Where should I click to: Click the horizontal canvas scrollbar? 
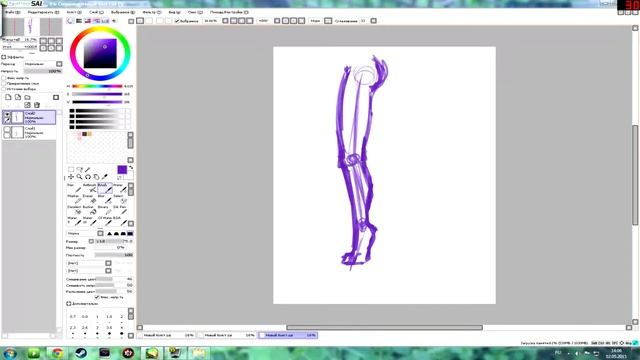384,327
